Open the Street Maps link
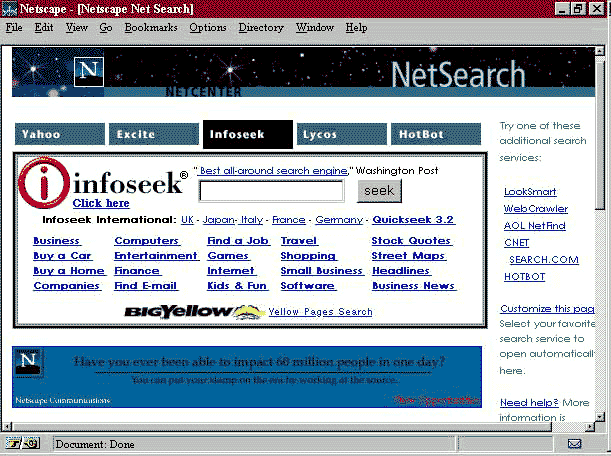 click(x=408, y=256)
